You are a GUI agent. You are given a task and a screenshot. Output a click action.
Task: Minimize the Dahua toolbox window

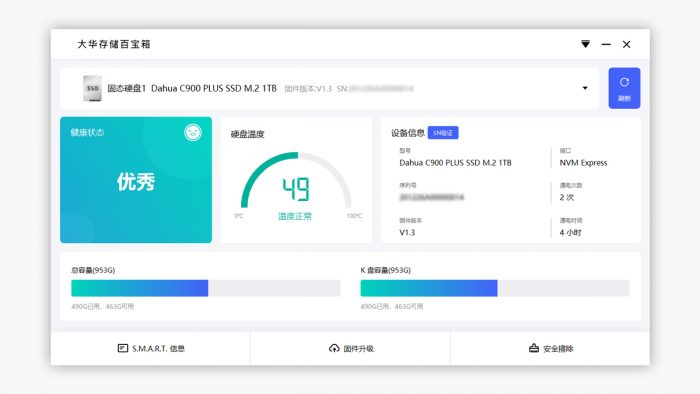606,44
